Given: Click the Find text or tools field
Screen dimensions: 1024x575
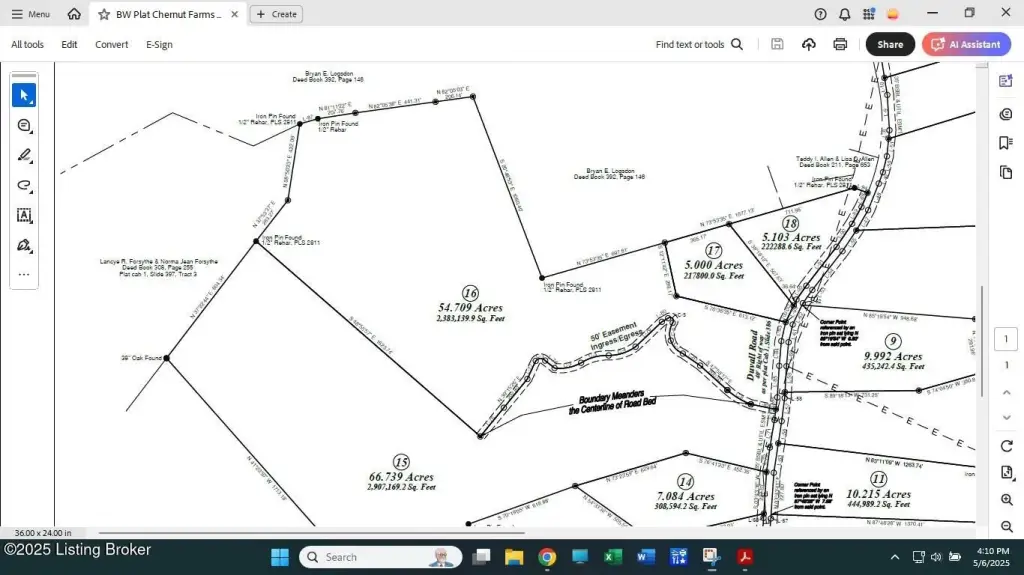Looking at the screenshot, I should [x=699, y=44].
